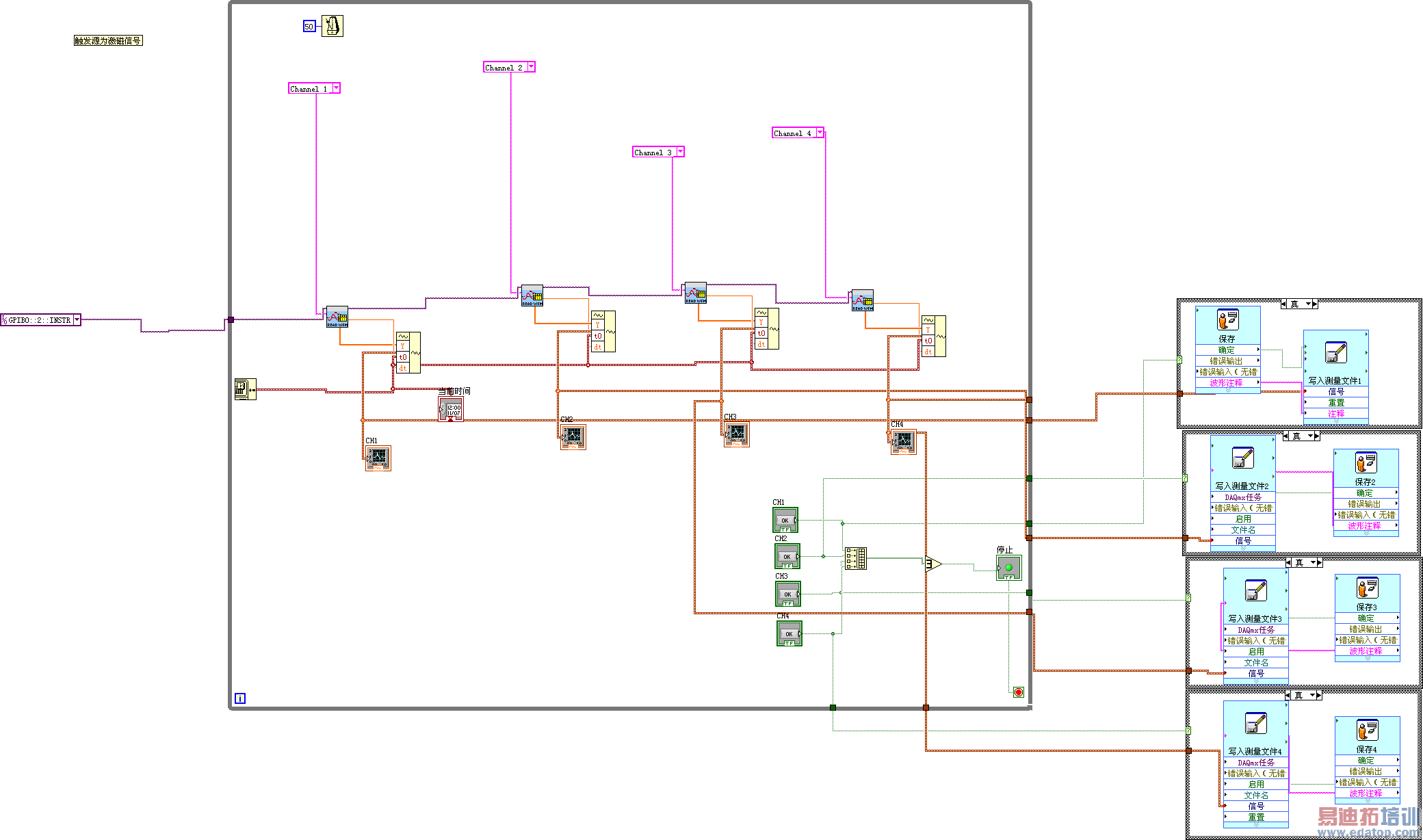The height and width of the screenshot is (840, 1423).
Task: Click the numeric constant 50
Action: (309, 27)
